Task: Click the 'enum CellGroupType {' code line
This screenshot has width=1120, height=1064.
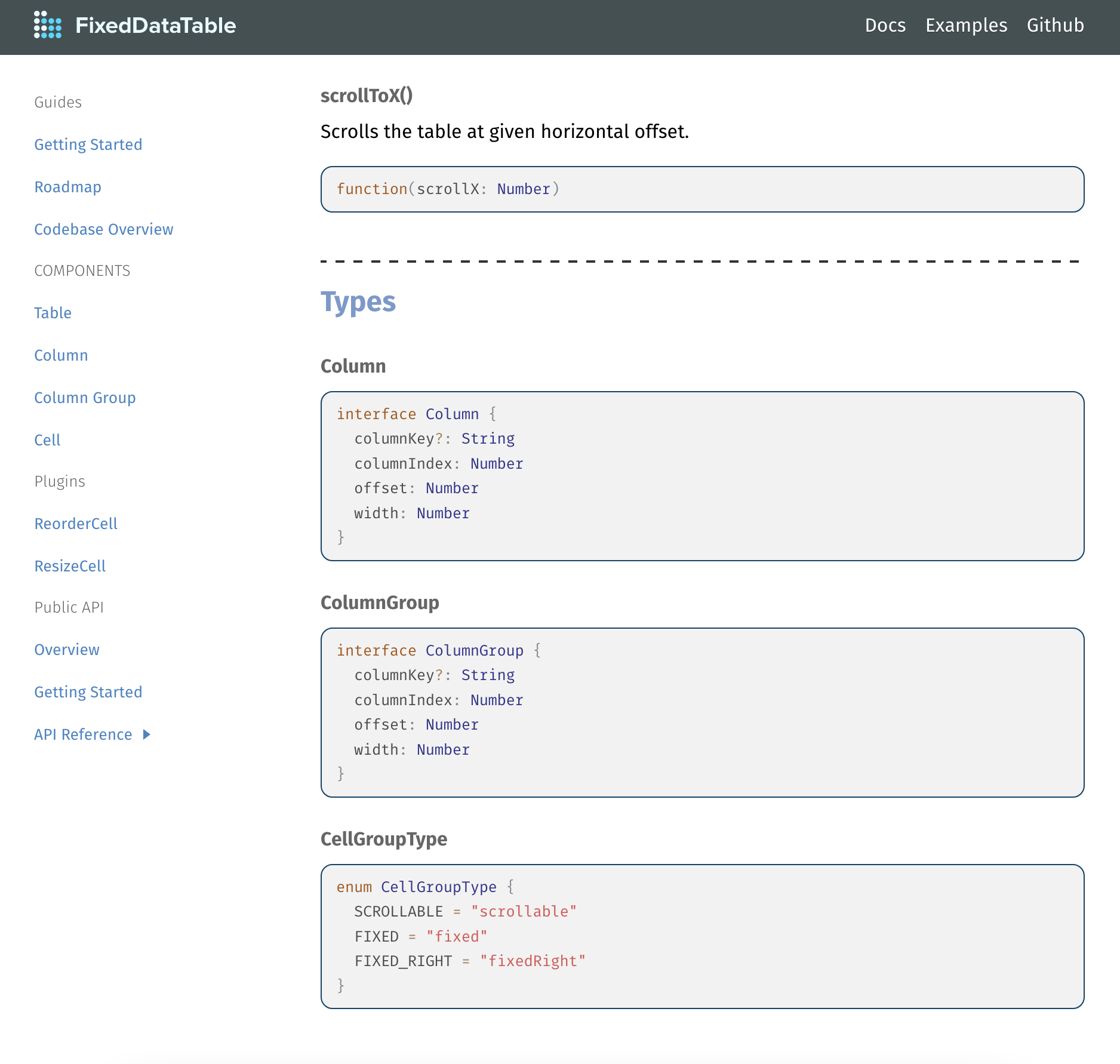Action: click(x=425, y=887)
